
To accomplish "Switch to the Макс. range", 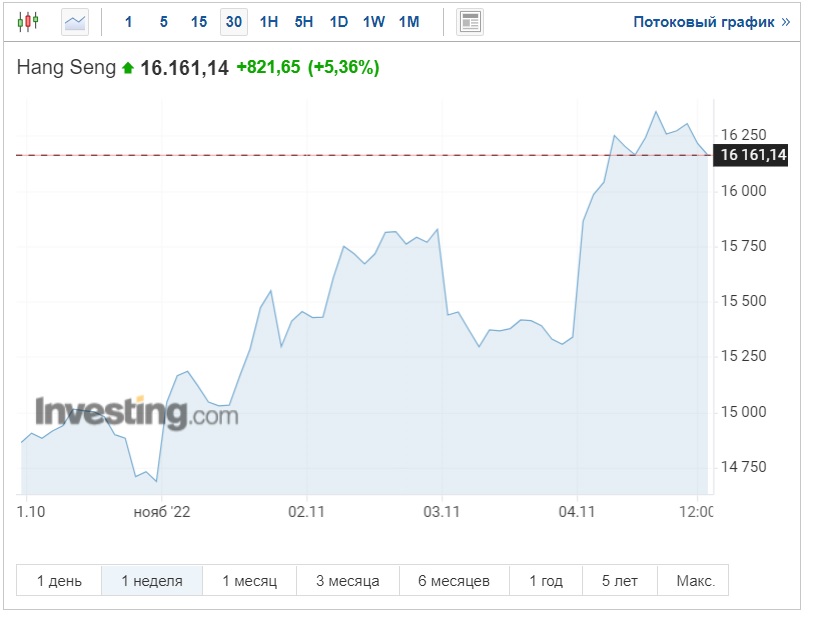I will [x=695, y=581].
